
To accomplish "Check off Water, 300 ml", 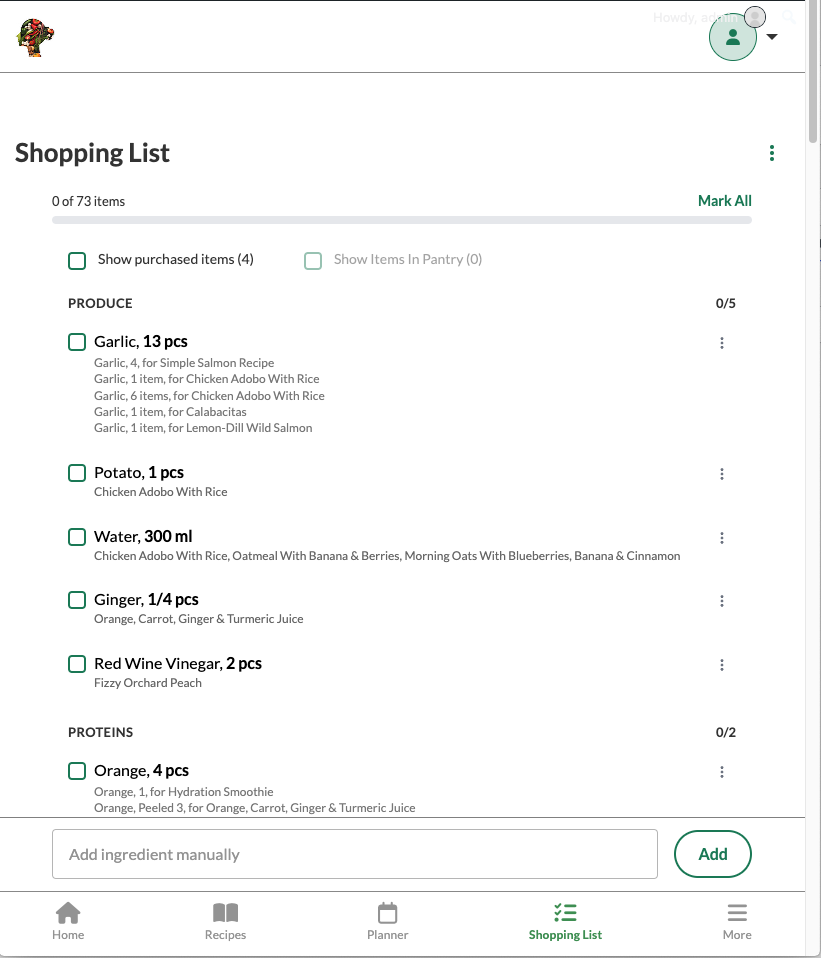I will [77, 537].
